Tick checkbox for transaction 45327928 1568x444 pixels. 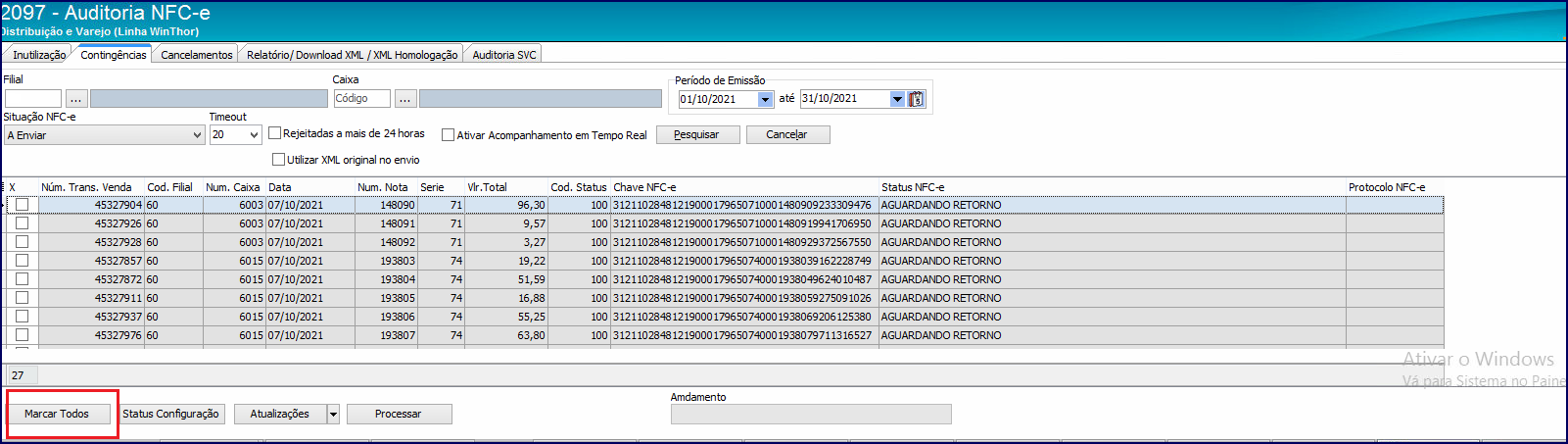22,242
